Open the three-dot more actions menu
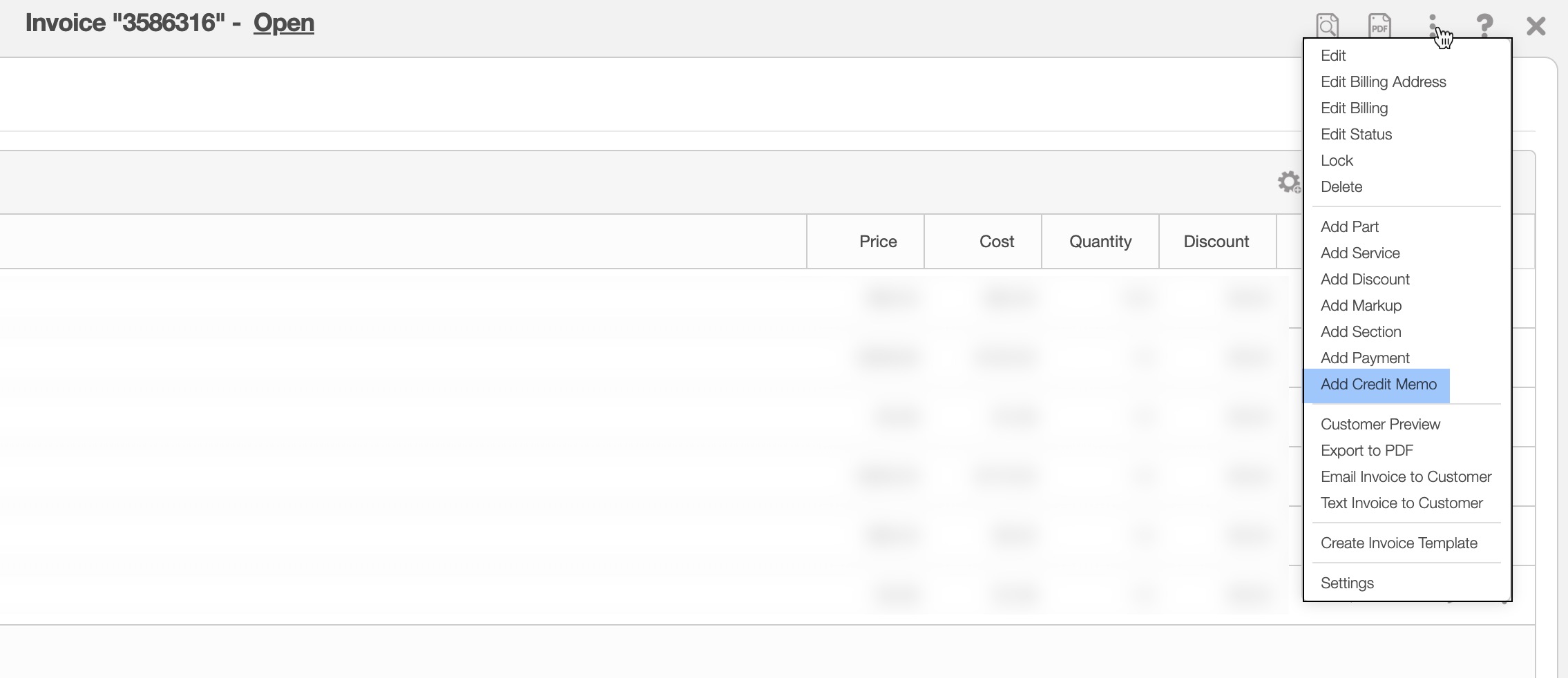Viewport: 1568px width, 678px height. (x=1433, y=26)
